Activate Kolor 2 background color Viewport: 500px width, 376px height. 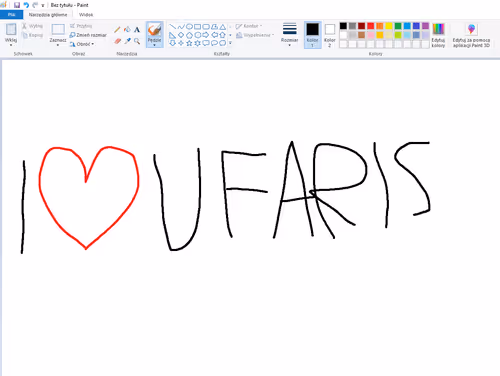(330, 35)
